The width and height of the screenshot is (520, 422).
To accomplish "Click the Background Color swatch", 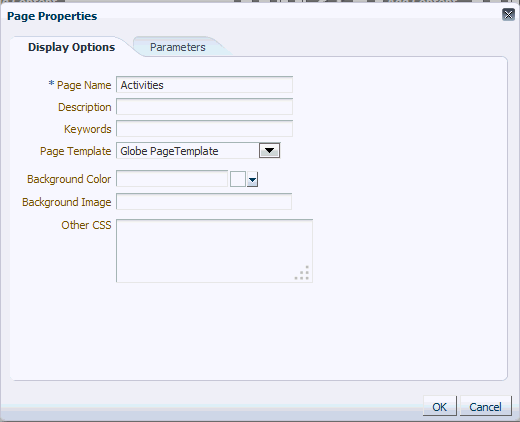I will (x=238, y=179).
